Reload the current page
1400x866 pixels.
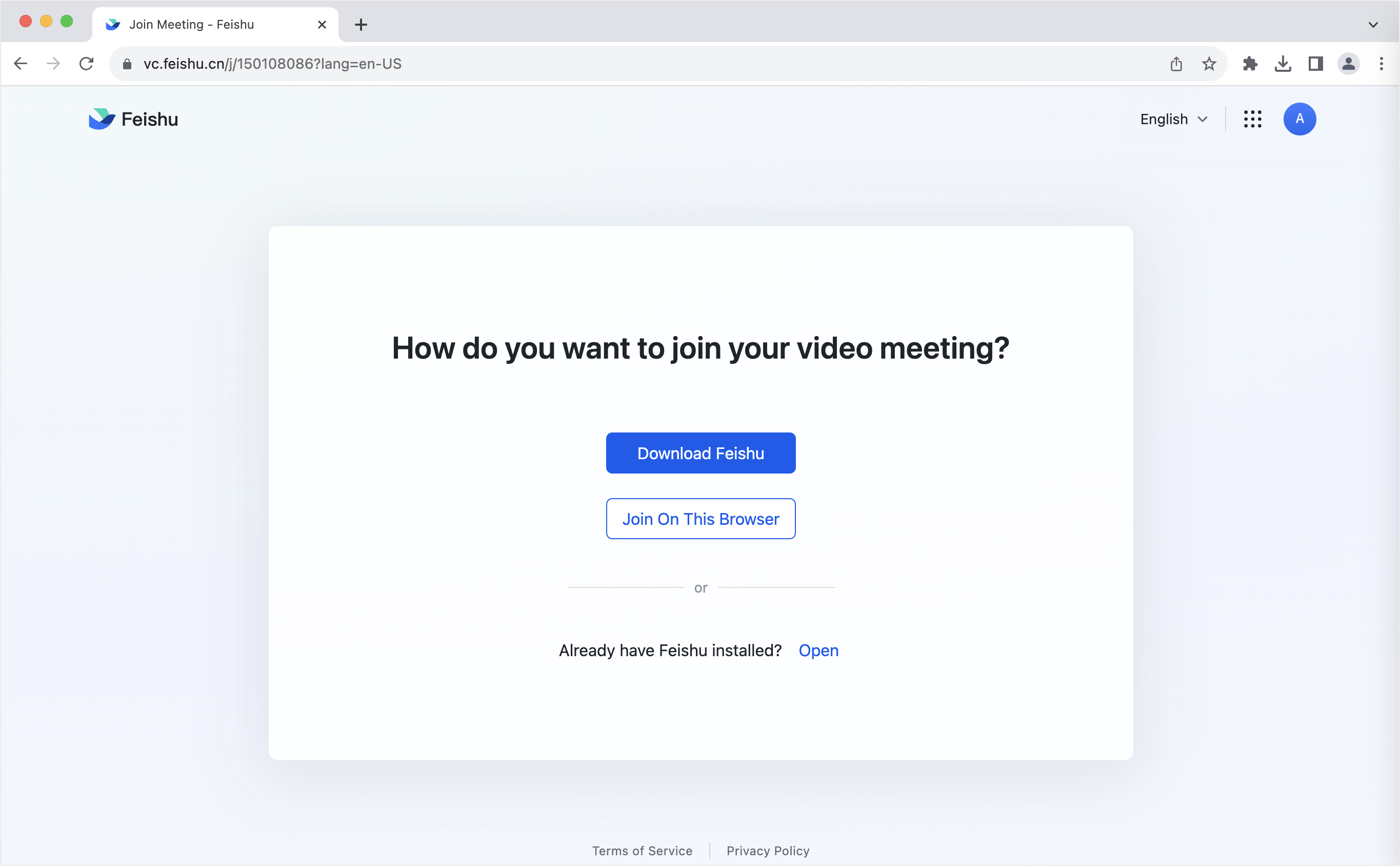[x=87, y=64]
